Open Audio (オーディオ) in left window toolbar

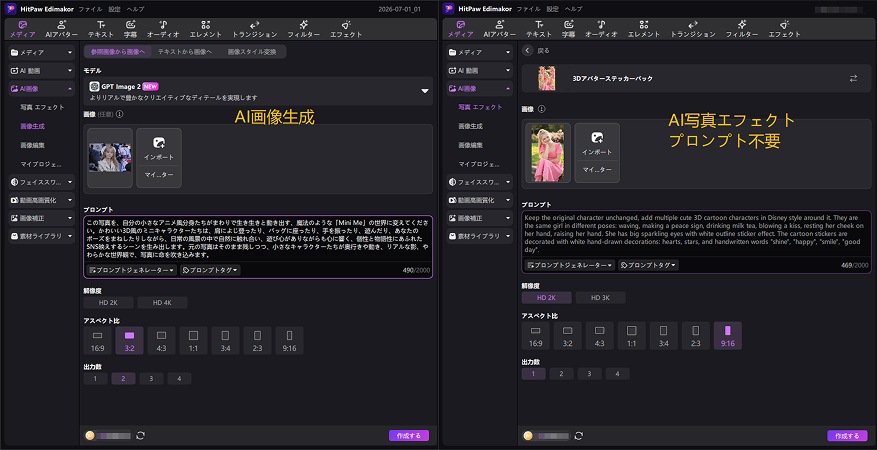163,29
